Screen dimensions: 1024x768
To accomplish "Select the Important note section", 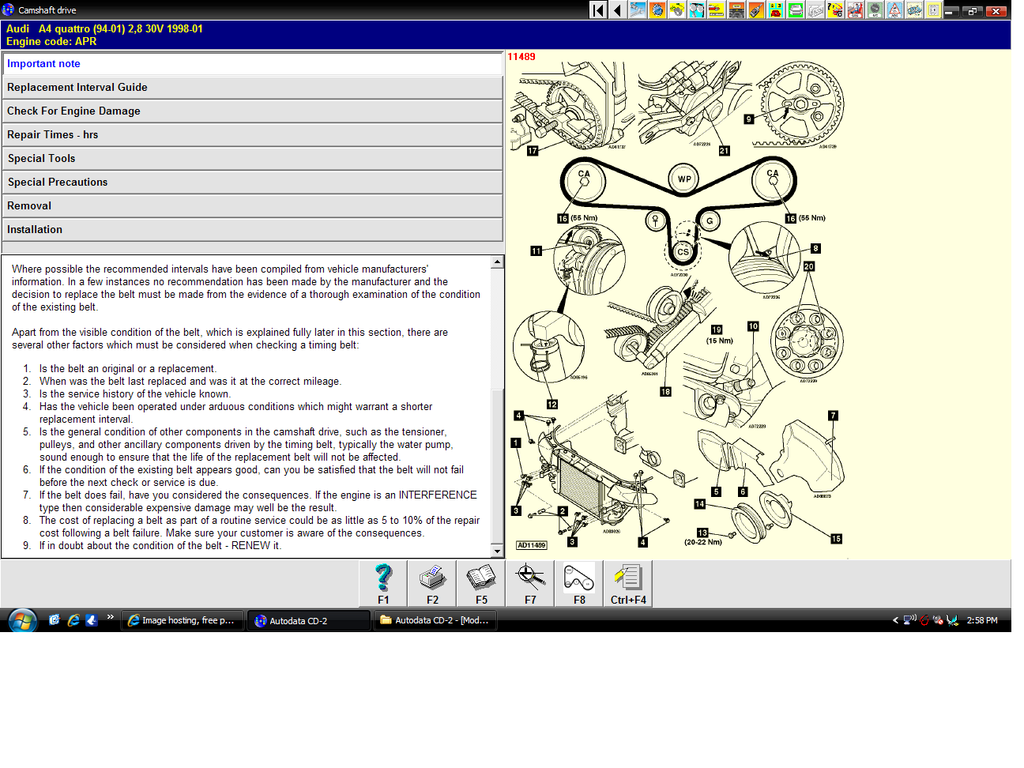I will pyautogui.click(x=253, y=63).
